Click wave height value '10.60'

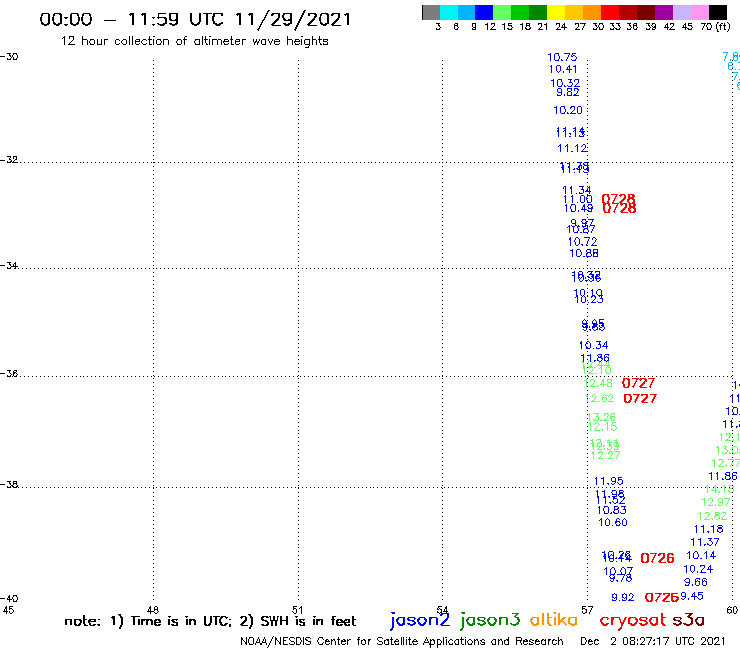(613, 523)
